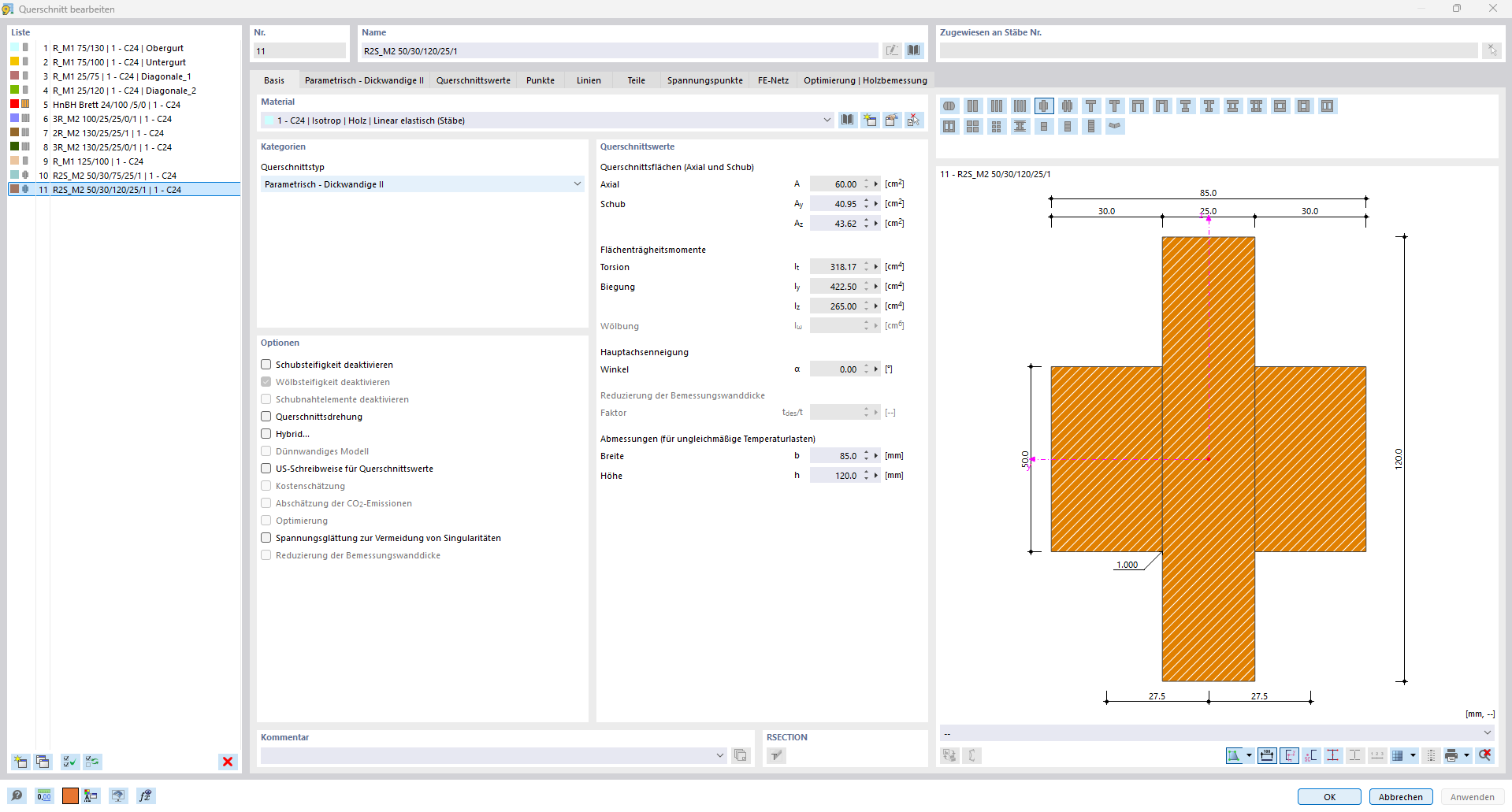Open the Spannungspunkte tab
The width and height of the screenshot is (1512, 812).
(704, 80)
